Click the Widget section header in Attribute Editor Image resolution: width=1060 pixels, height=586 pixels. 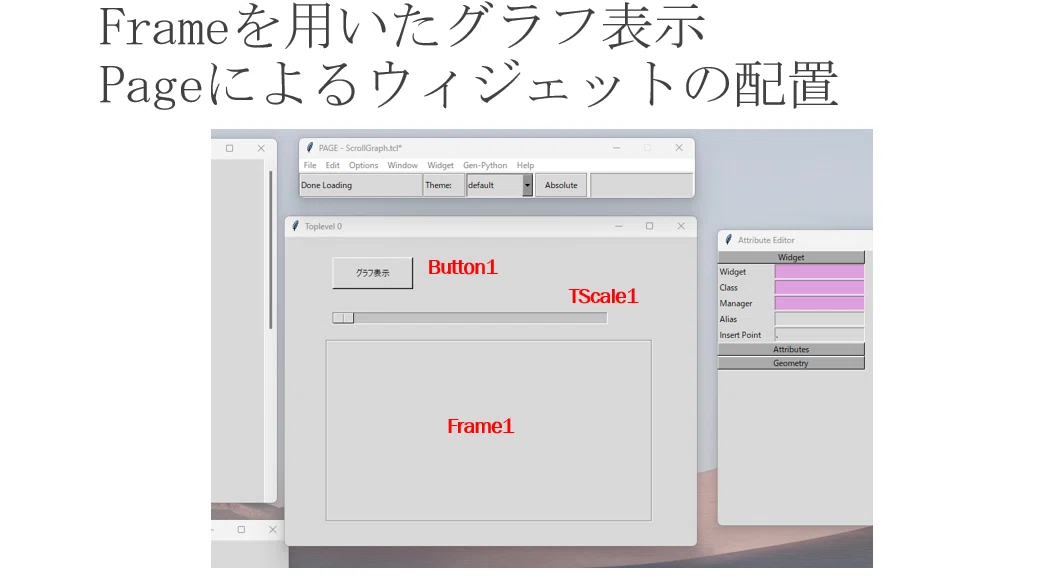pos(791,258)
